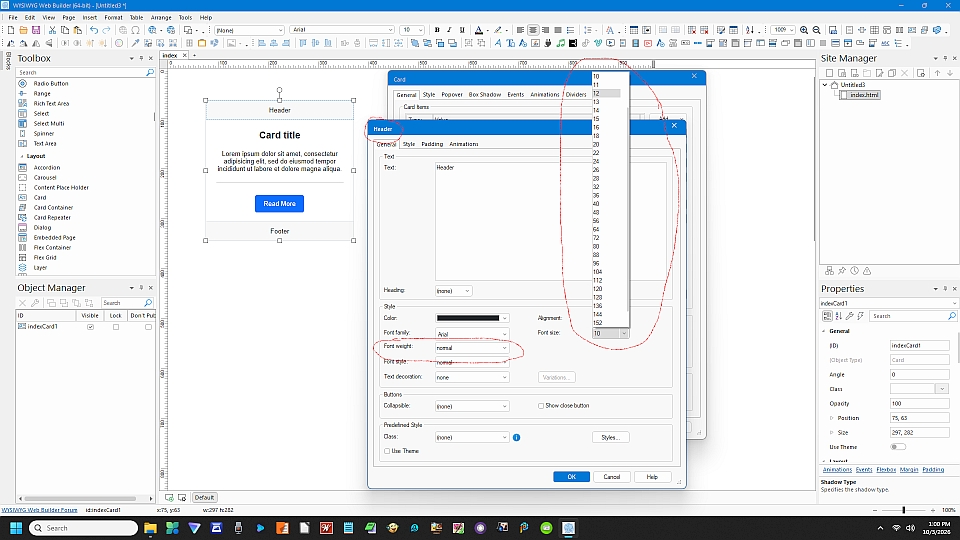
Task: Open the Collapsible dropdown
Action: coord(472,406)
